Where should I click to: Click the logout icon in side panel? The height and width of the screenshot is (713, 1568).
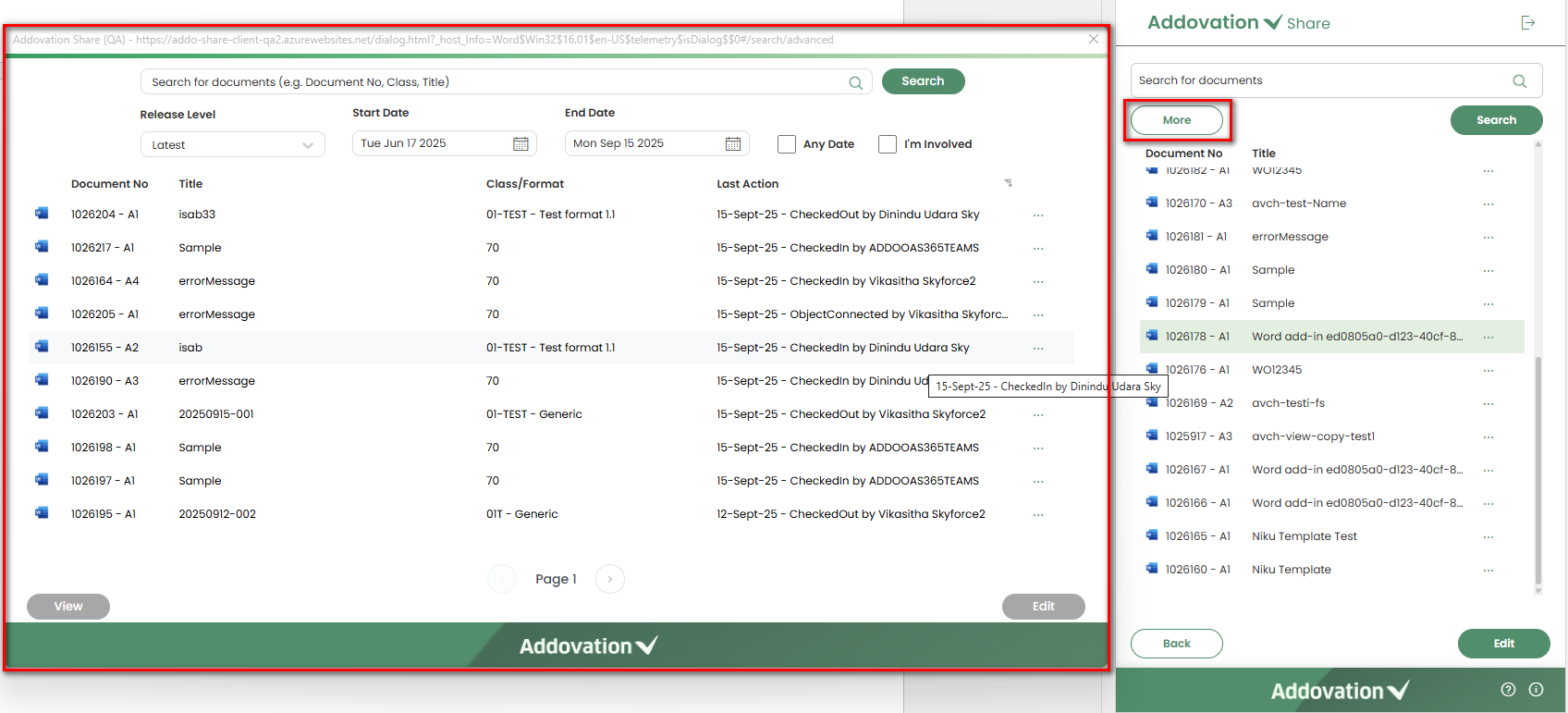[x=1528, y=23]
